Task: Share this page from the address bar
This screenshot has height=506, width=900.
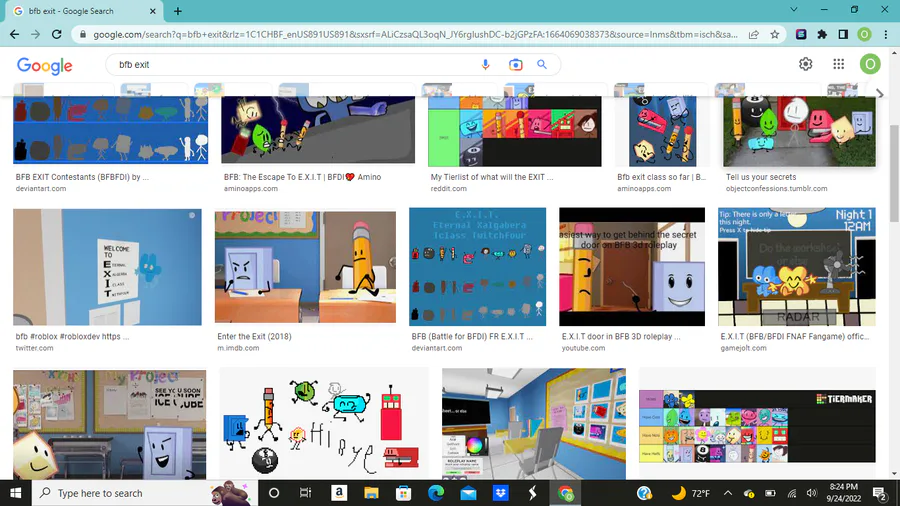Action: point(754,34)
